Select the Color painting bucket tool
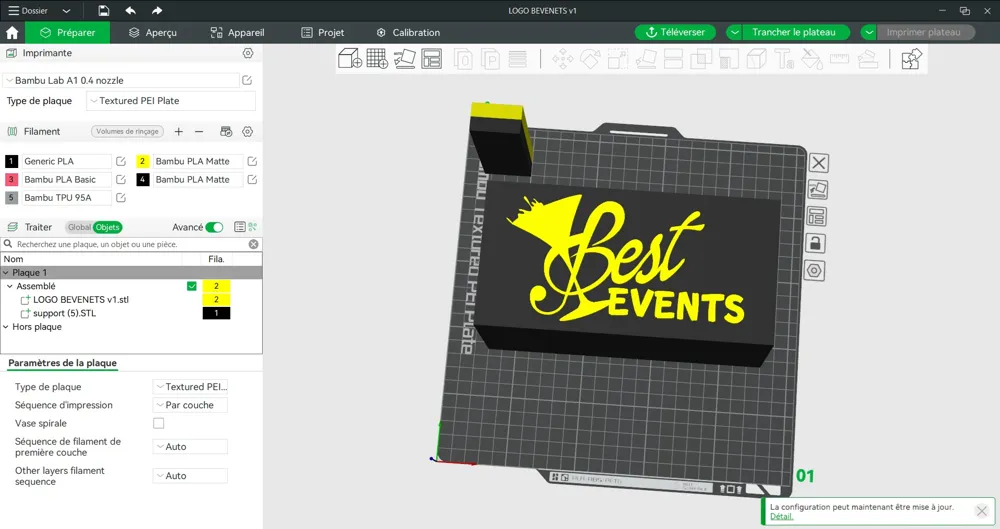The height and width of the screenshot is (529, 1000). point(812,59)
